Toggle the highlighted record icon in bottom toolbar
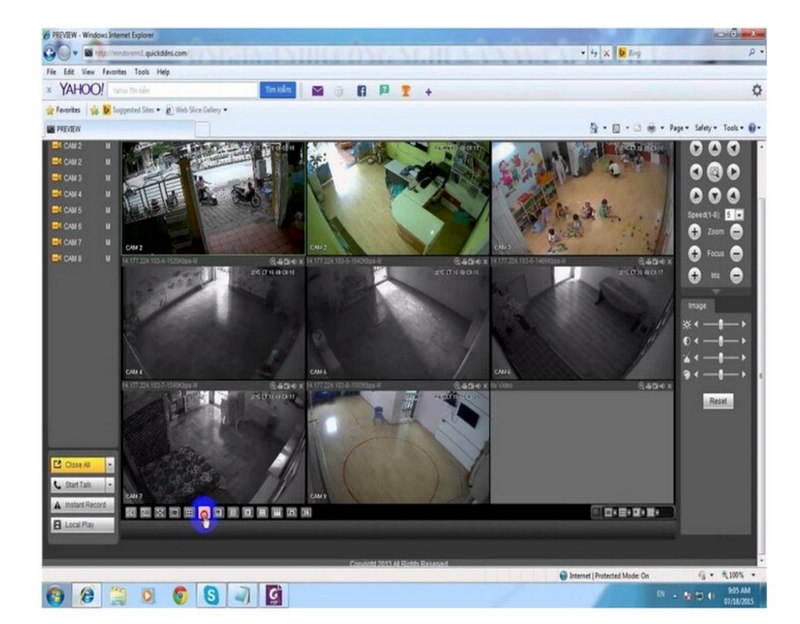The width and height of the screenshot is (800, 624). (204, 512)
